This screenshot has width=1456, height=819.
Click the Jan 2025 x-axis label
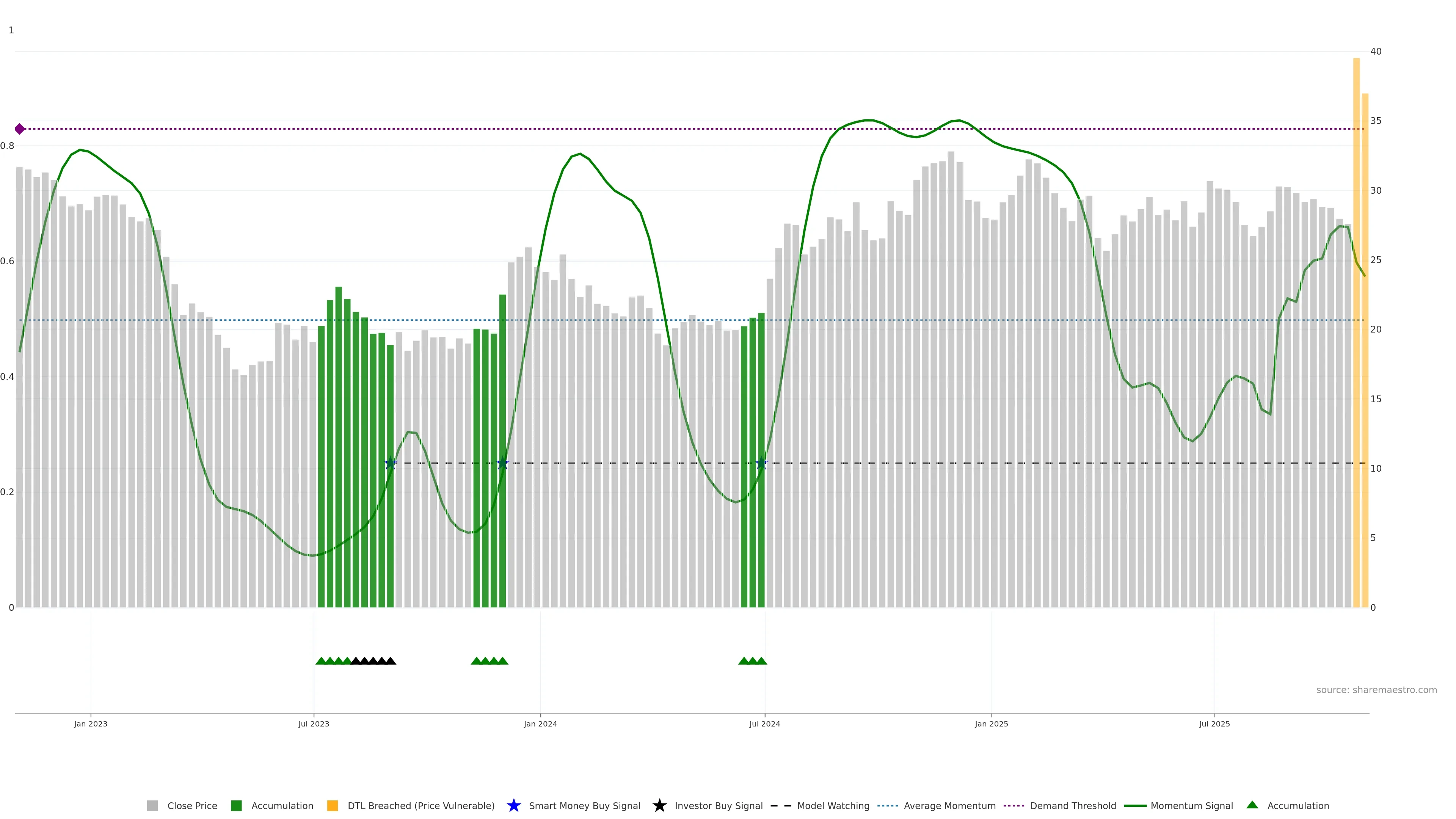click(991, 723)
